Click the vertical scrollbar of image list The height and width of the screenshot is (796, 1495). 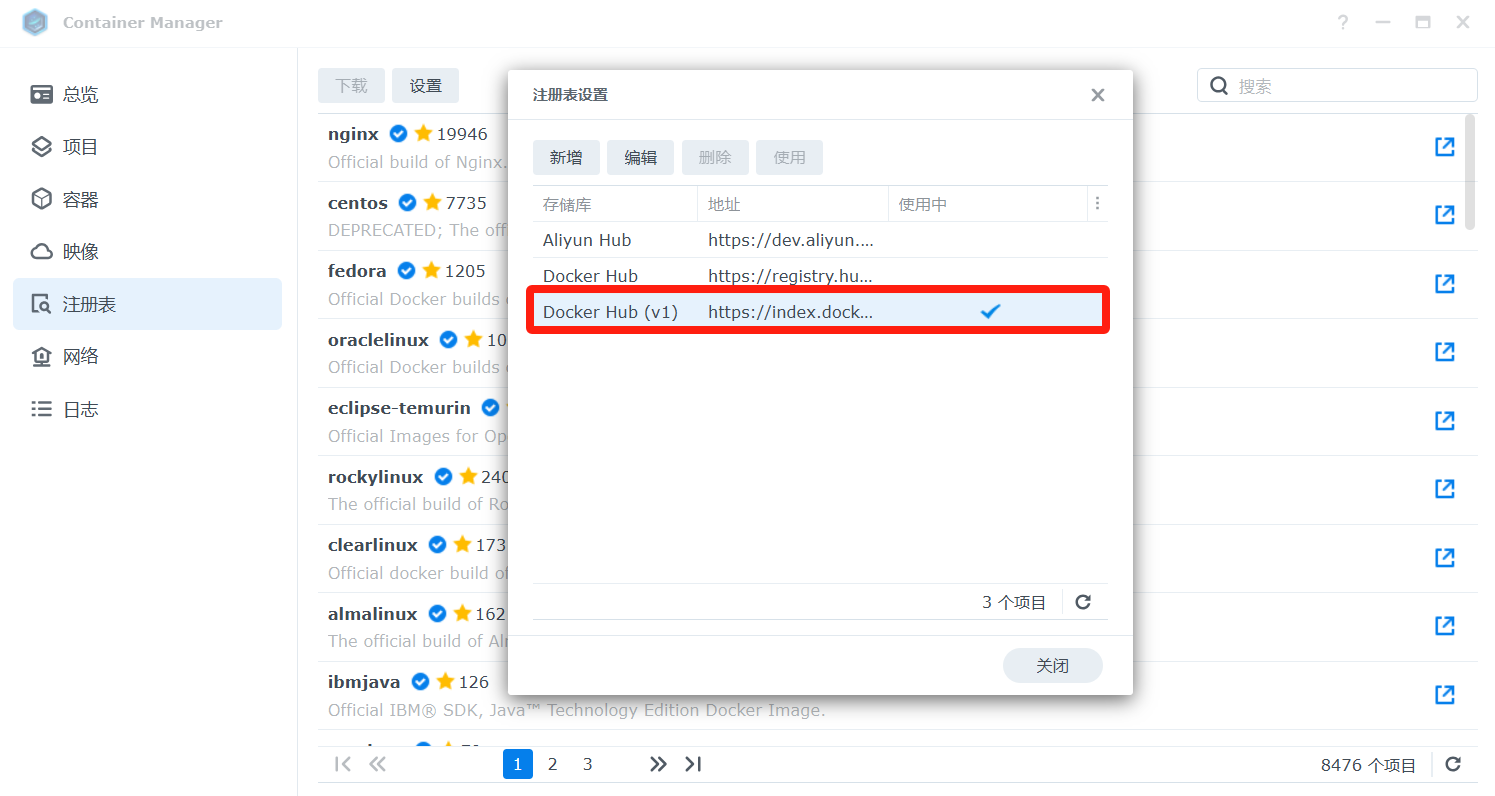pos(1469,172)
